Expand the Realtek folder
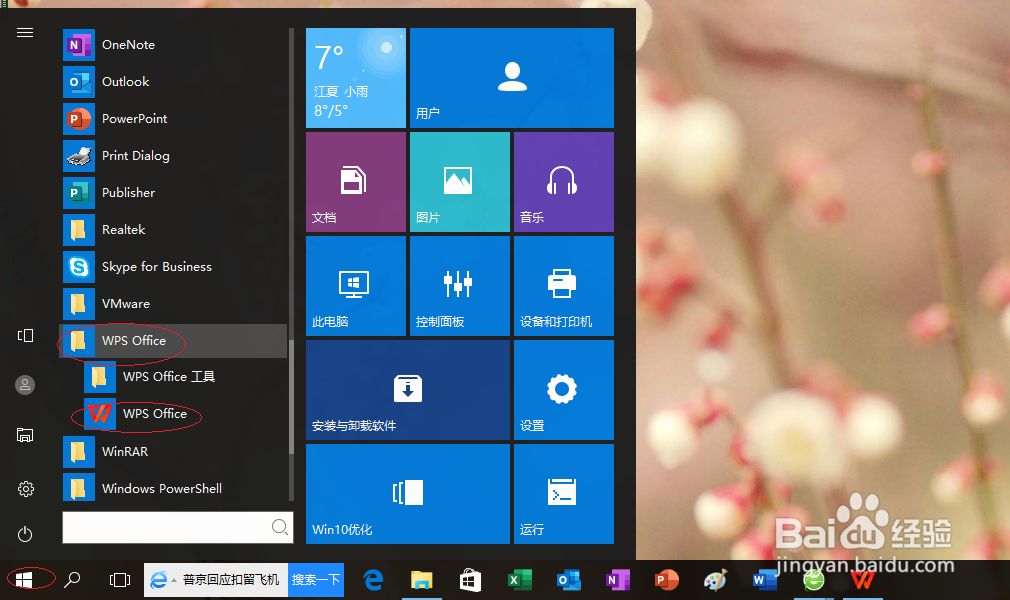The width and height of the screenshot is (1010, 600). 174,229
